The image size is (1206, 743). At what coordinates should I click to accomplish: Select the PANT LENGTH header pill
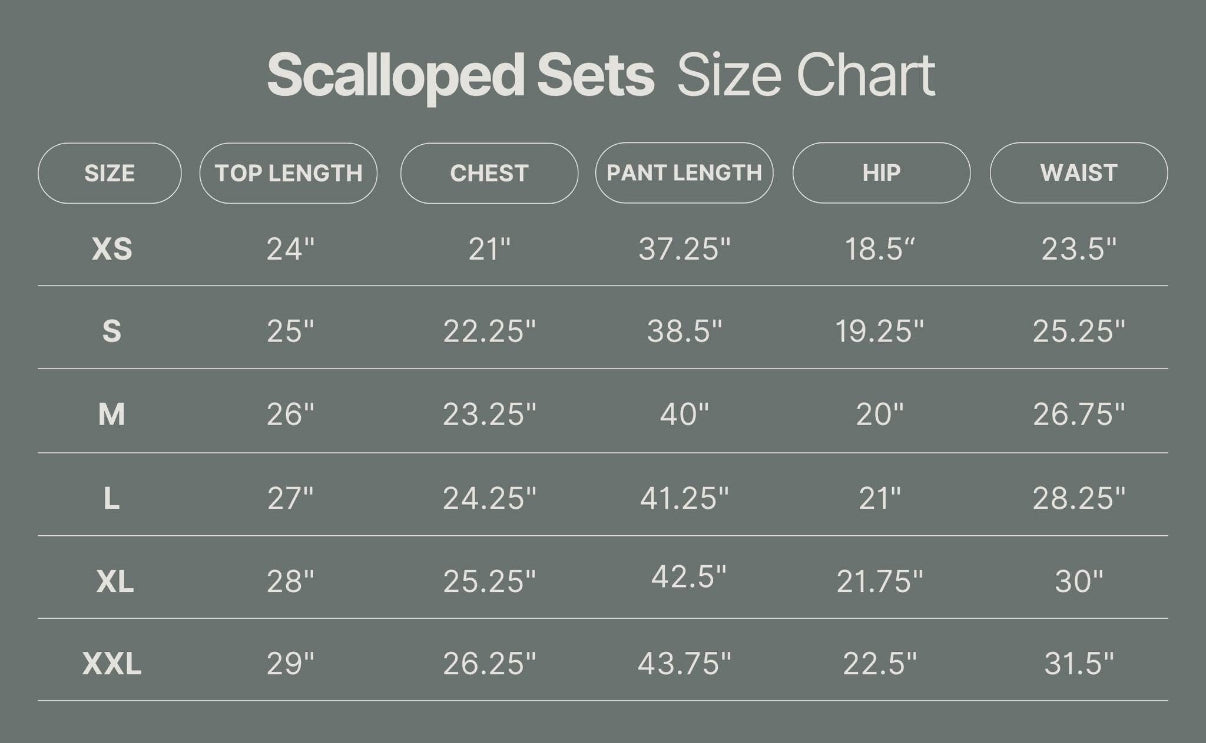(x=684, y=173)
